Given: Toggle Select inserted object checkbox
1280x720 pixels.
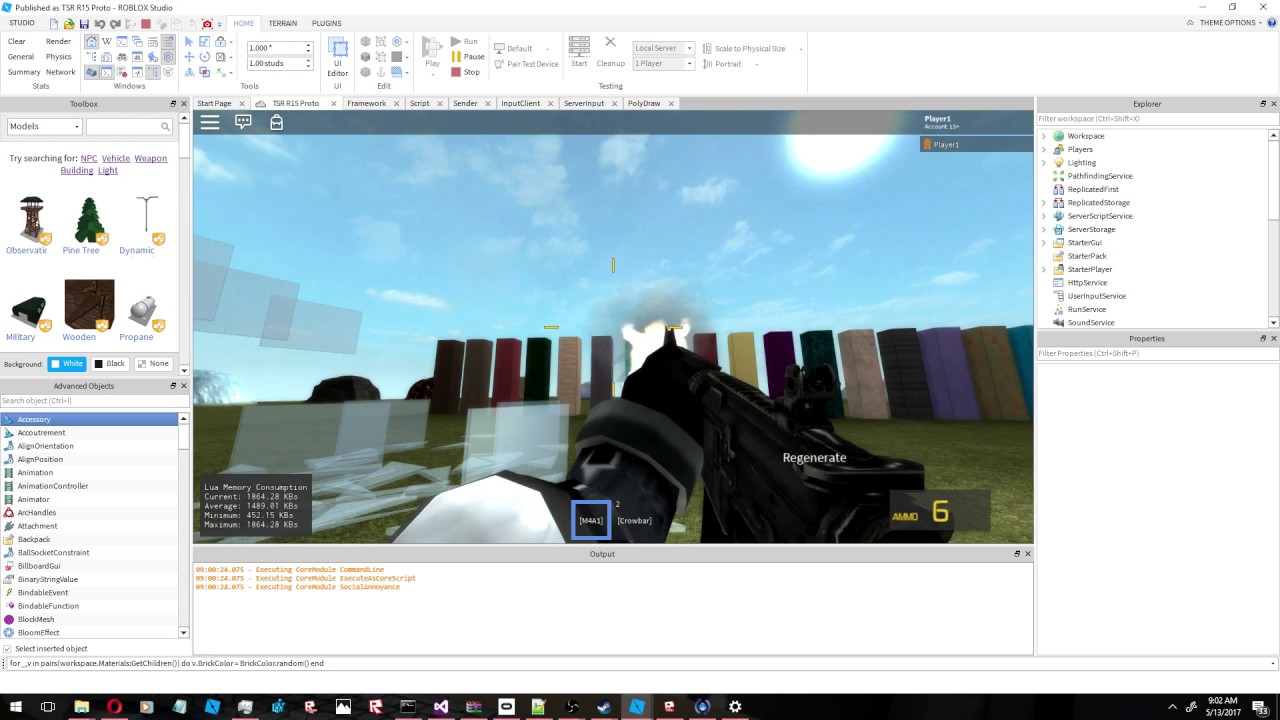Looking at the screenshot, I should point(8,649).
